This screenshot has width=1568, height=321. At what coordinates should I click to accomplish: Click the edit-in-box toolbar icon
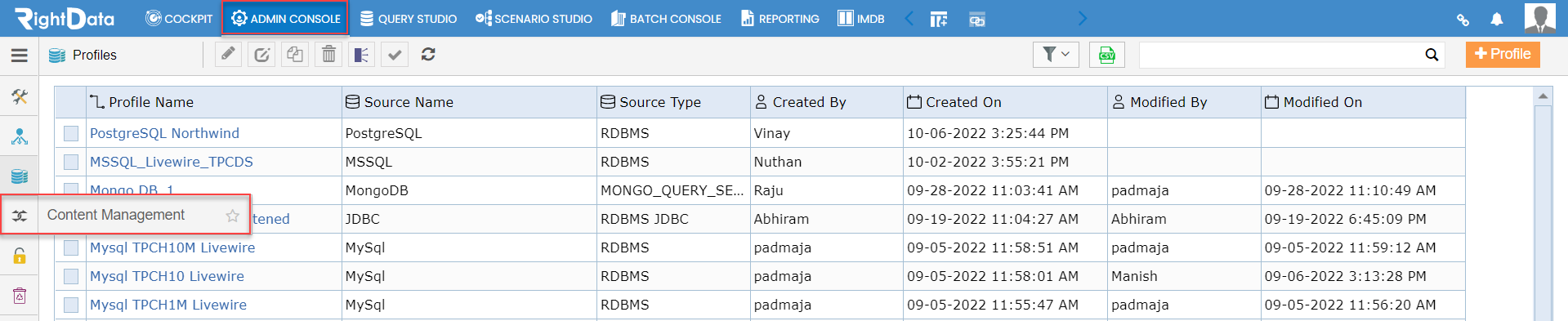[x=261, y=55]
